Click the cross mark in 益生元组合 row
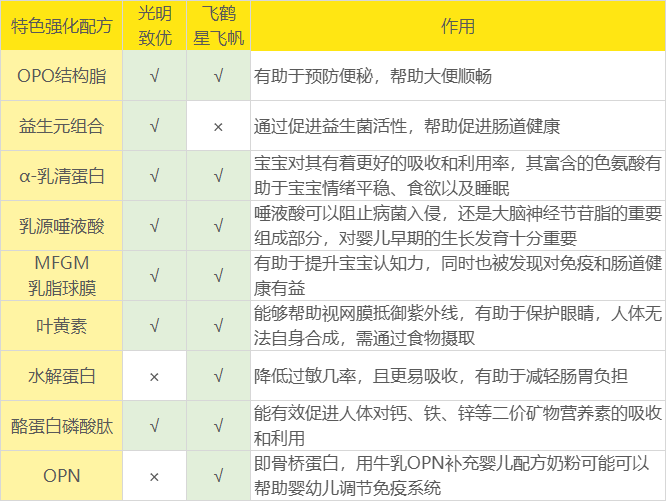 click(218, 126)
